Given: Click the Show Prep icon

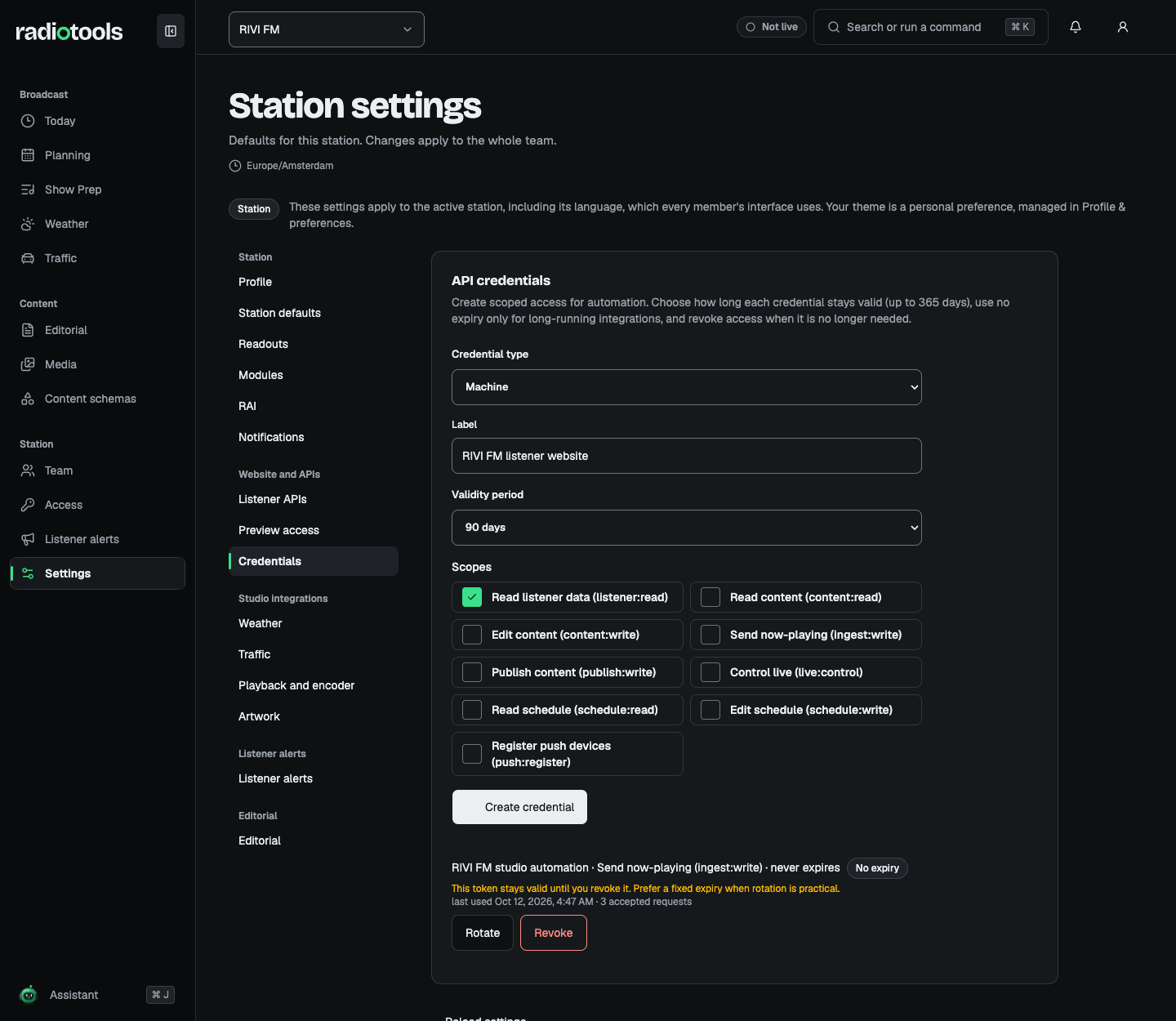Looking at the screenshot, I should point(28,189).
